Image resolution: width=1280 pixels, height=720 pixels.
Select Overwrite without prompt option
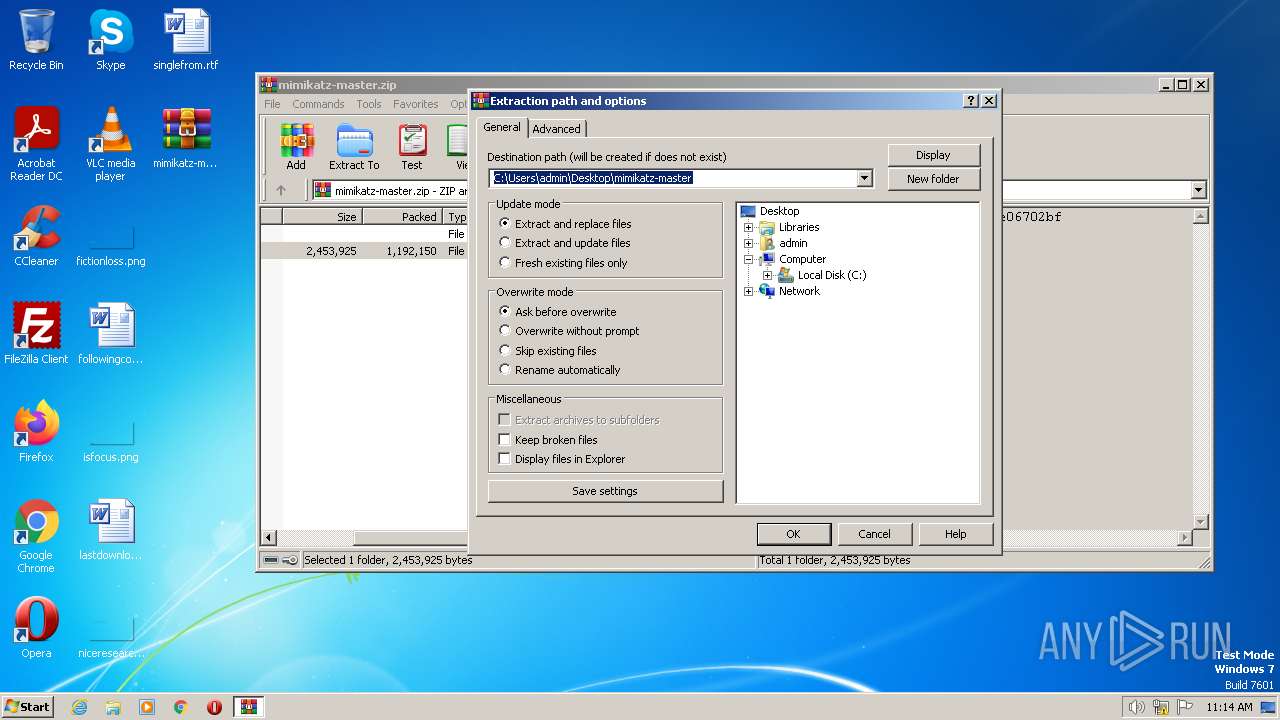(x=569, y=331)
